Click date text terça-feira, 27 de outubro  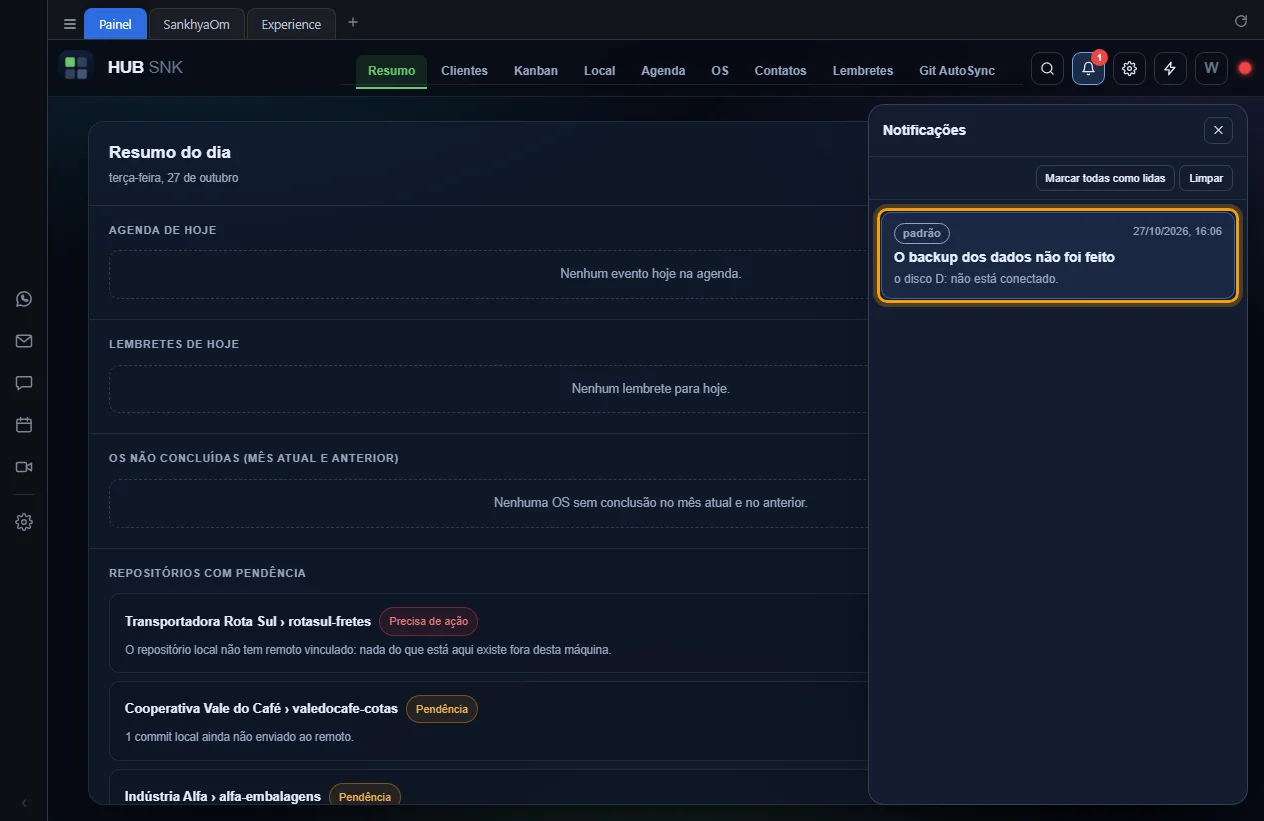174,178
